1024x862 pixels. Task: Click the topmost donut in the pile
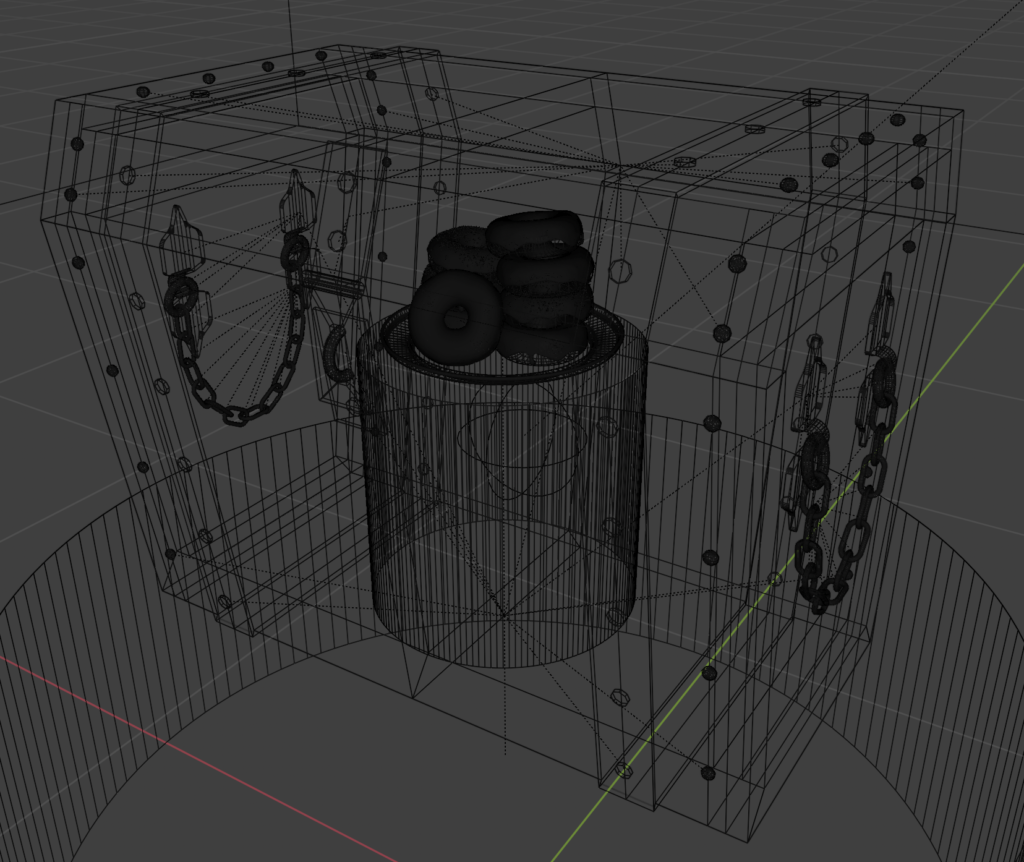coord(535,231)
